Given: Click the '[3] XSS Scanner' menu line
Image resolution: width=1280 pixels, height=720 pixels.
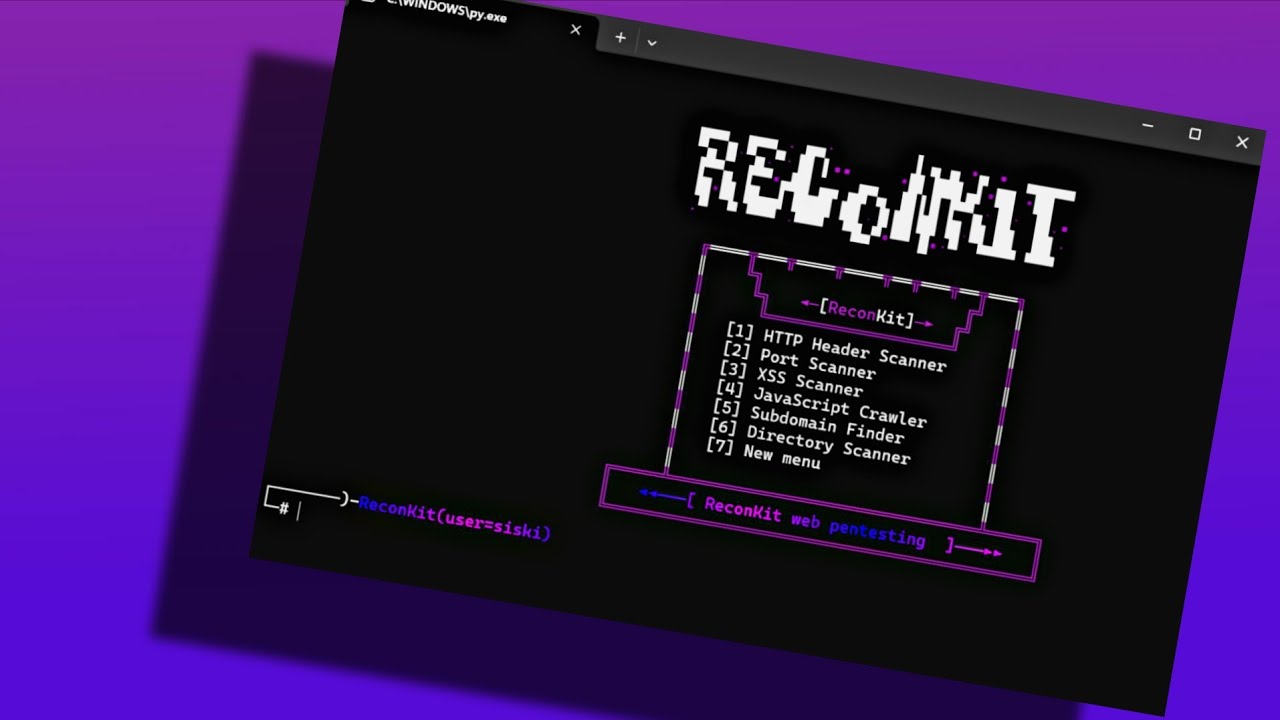Looking at the screenshot, I should tap(790, 379).
